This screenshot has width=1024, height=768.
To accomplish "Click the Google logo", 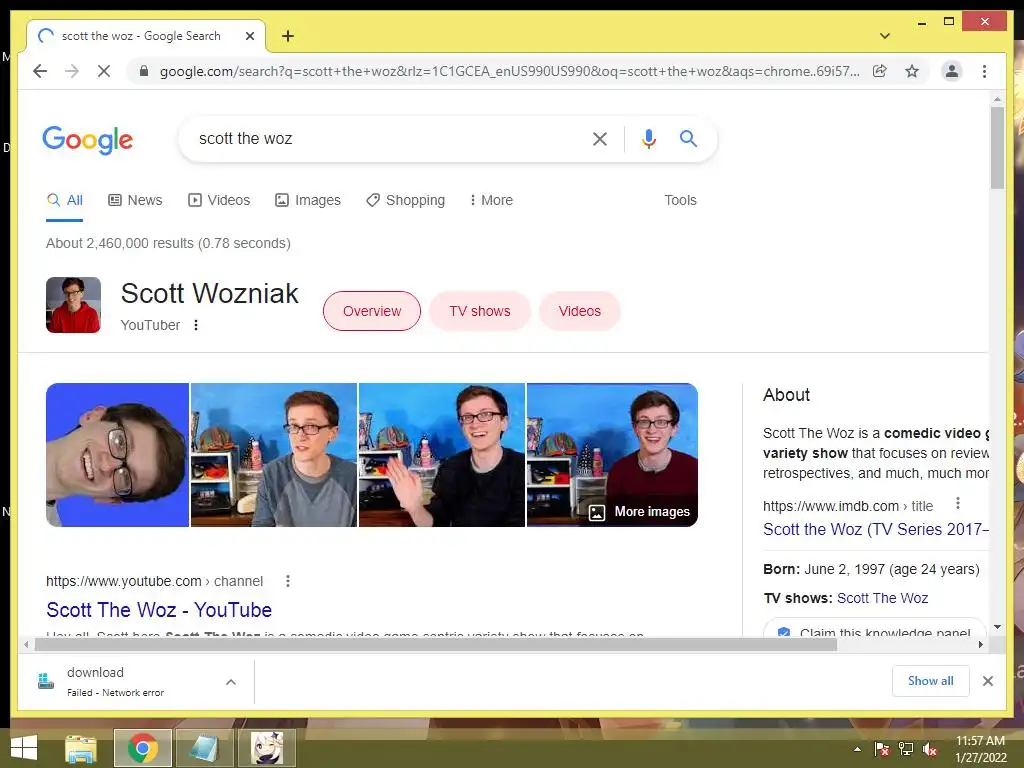I will [88, 140].
